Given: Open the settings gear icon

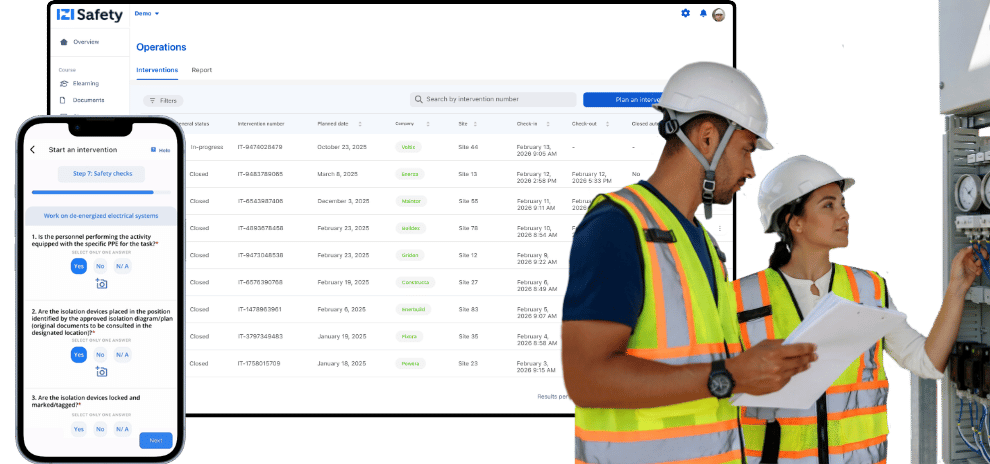Looking at the screenshot, I should 685,13.
